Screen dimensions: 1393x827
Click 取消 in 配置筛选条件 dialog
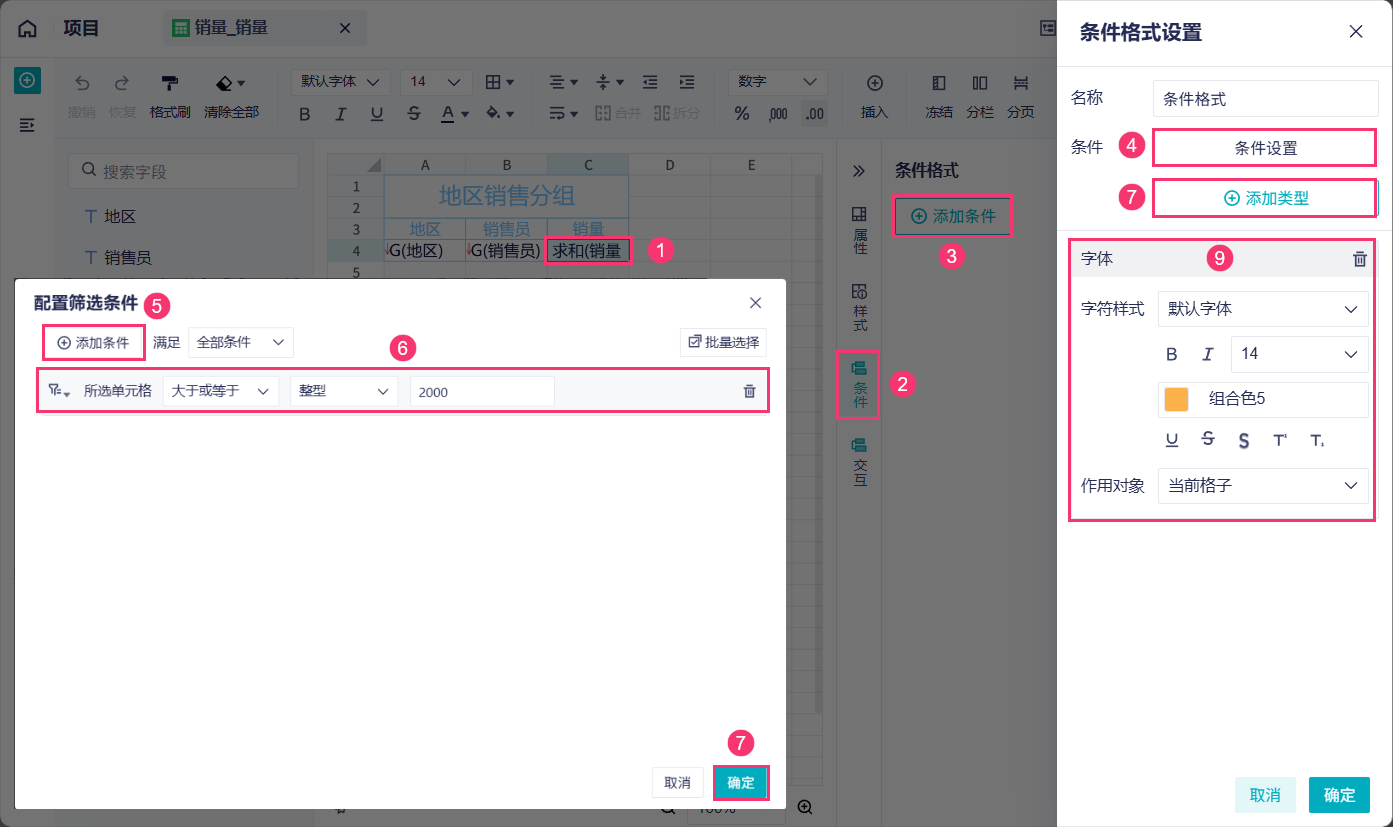click(x=678, y=783)
